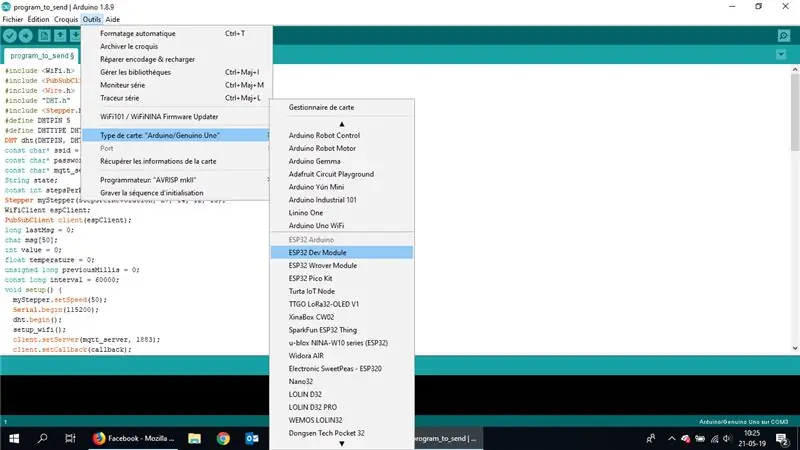Save the sketch with the Save icon
The width and height of the screenshot is (800, 450).
click(x=75, y=35)
